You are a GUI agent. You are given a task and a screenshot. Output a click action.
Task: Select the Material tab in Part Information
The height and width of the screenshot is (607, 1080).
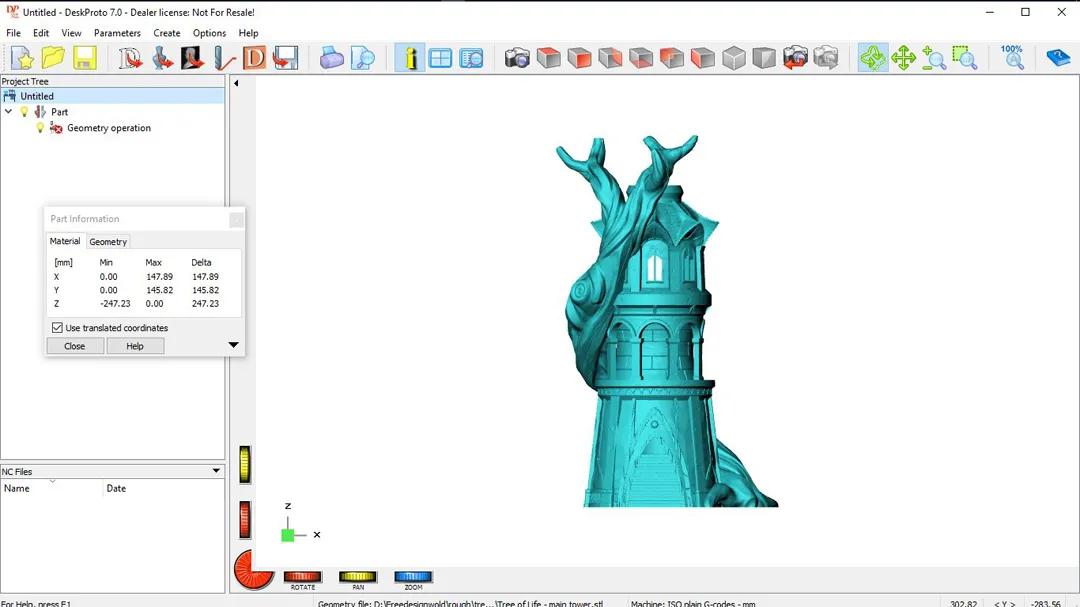pos(65,241)
